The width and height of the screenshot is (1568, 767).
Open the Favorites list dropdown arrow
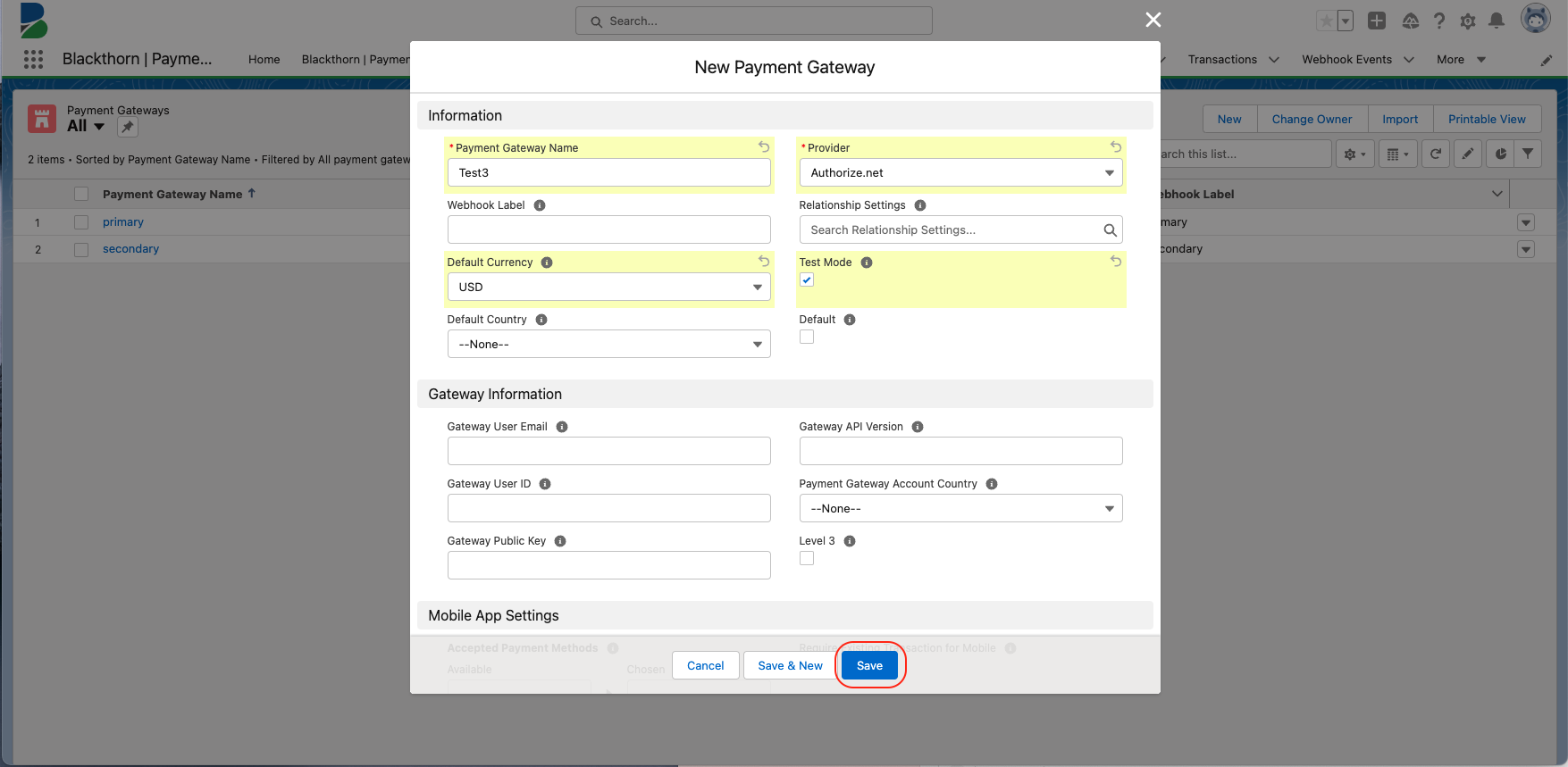(1345, 21)
